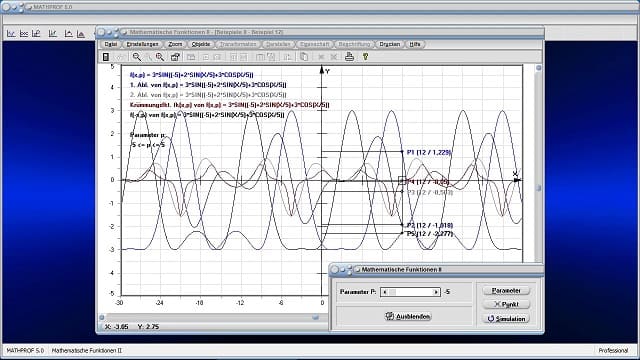Click the '1. Abl. von f(x,p)' legend line
Image resolution: width=640 pixels, height=360 pixels.
tap(208, 85)
